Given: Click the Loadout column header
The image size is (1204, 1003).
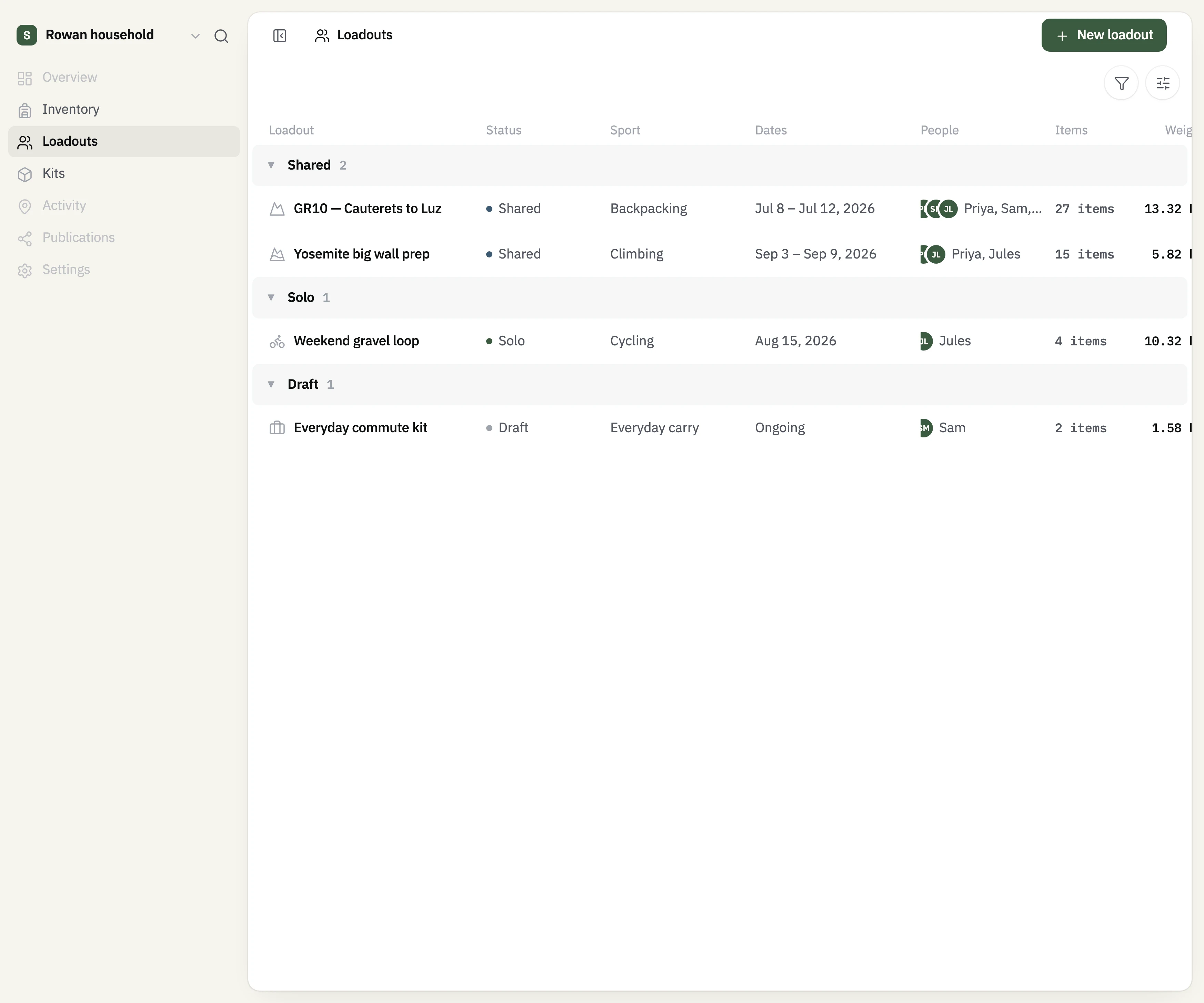Looking at the screenshot, I should [291, 130].
